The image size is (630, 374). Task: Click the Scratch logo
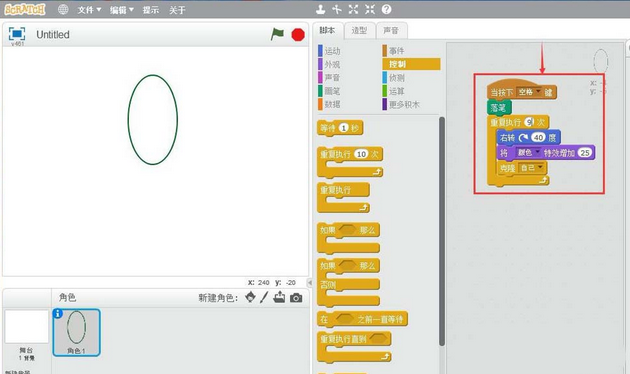click(x=25, y=9)
